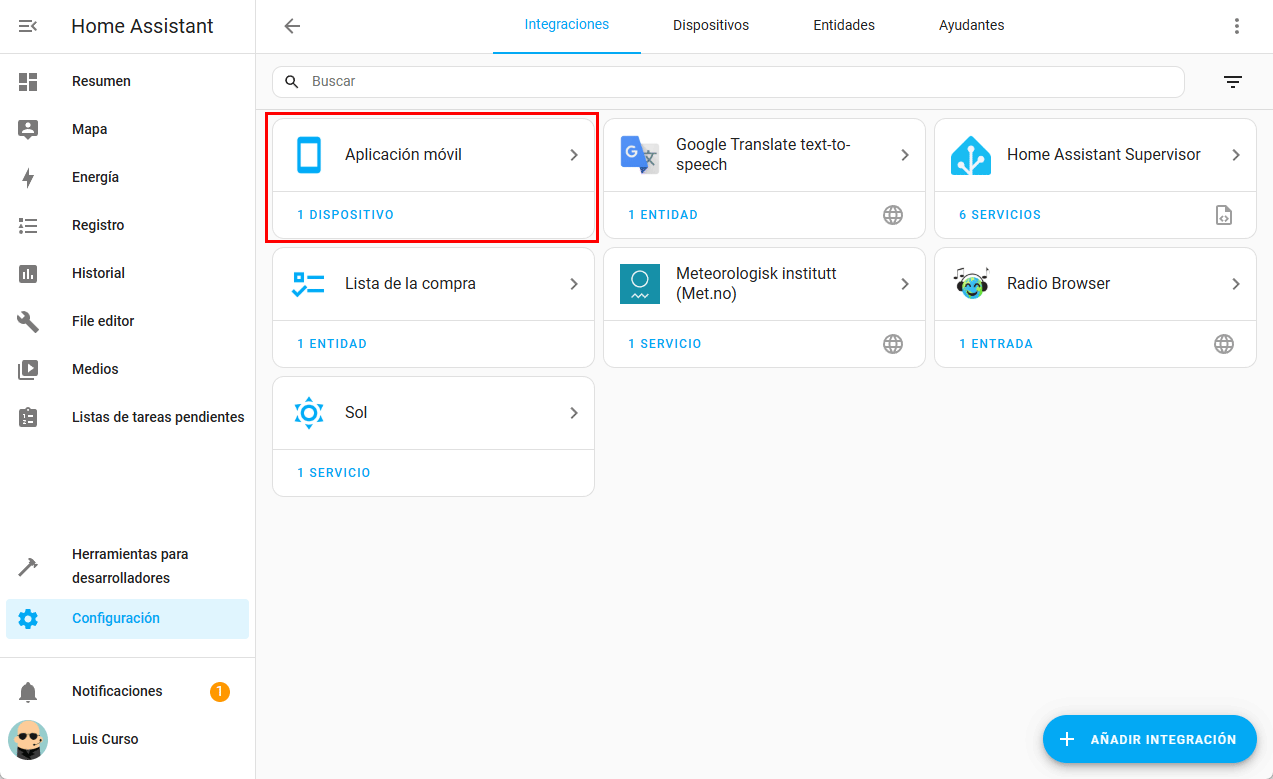Open Notificaciones in the sidebar

tap(117, 692)
